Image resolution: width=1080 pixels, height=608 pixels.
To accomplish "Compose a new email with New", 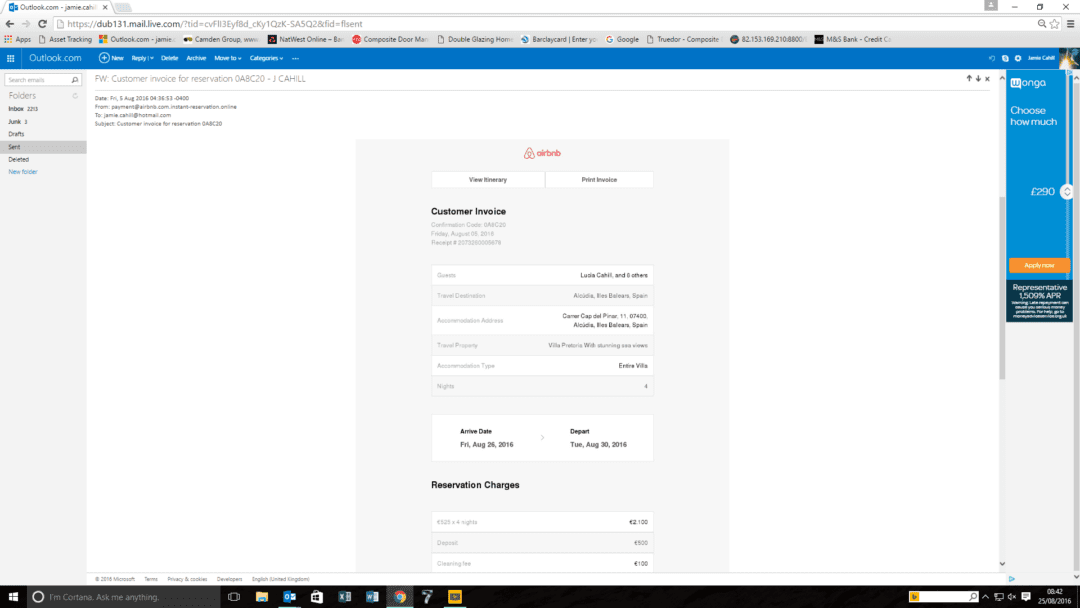I will tap(112, 59).
